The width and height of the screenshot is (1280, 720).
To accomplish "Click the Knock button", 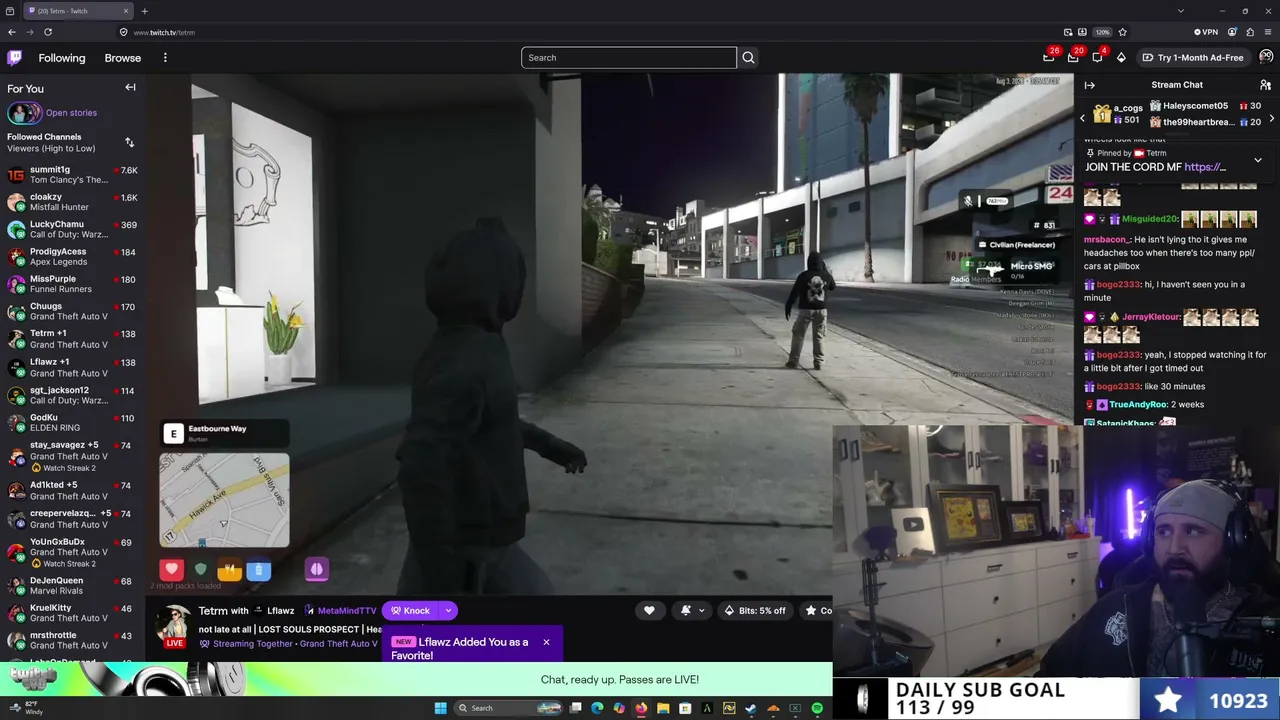I will pyautogui.click(x=411, y=610).
